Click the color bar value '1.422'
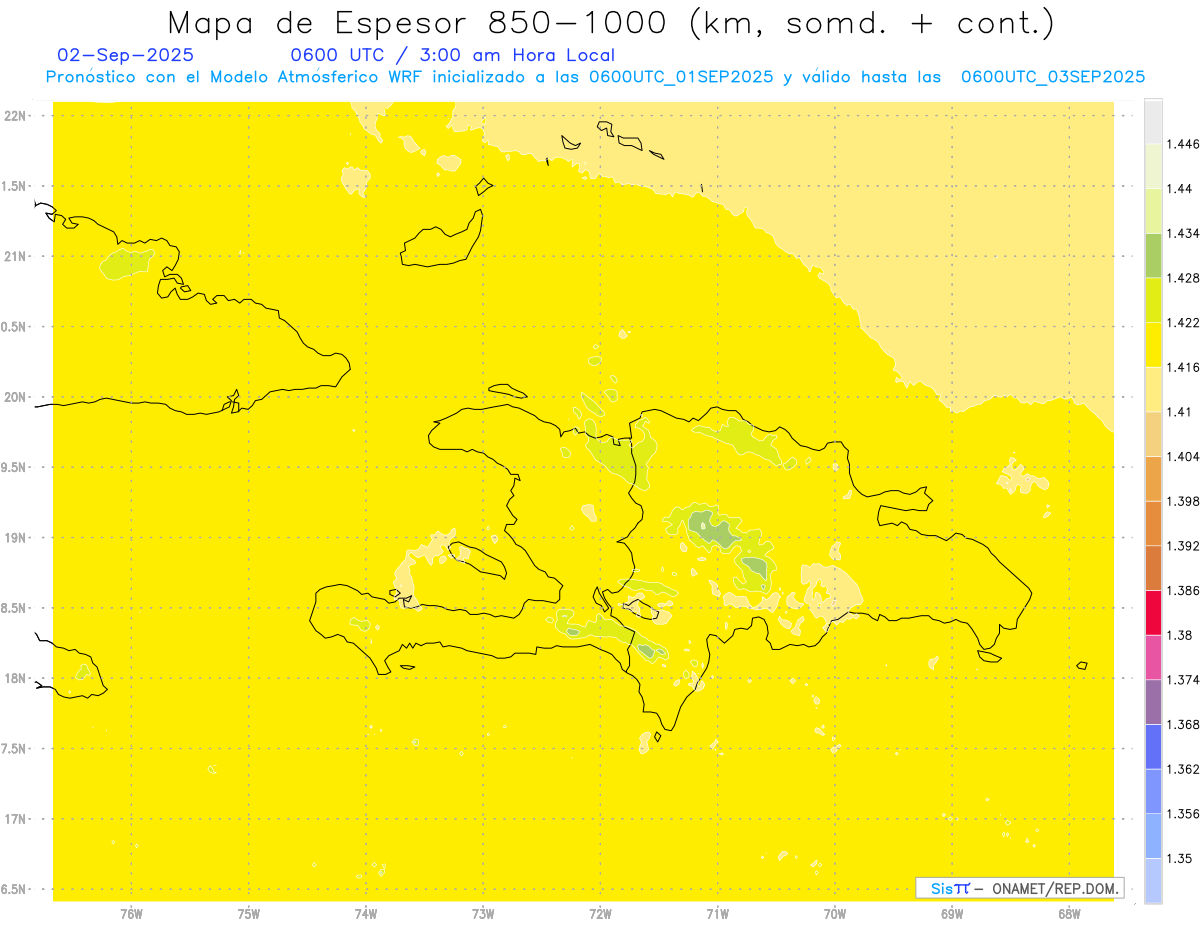The image size is (1200, 927). coord(1184,322)
